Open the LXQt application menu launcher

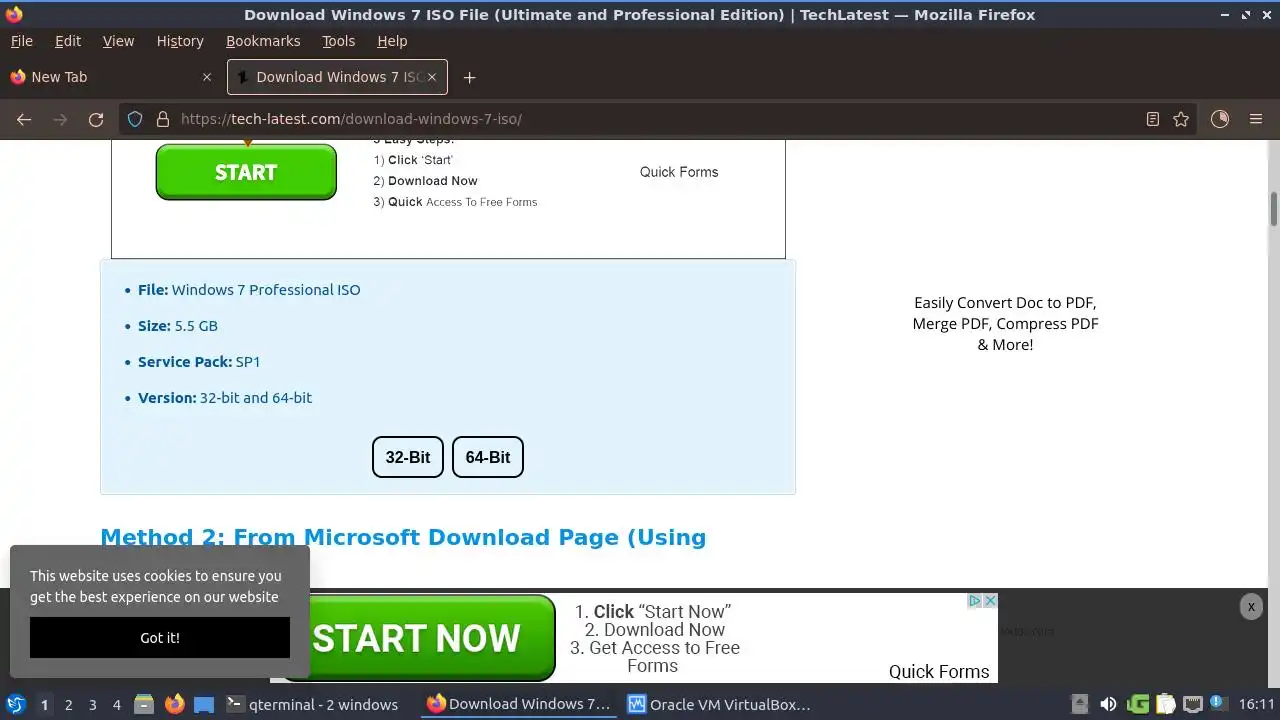point(16,704)
